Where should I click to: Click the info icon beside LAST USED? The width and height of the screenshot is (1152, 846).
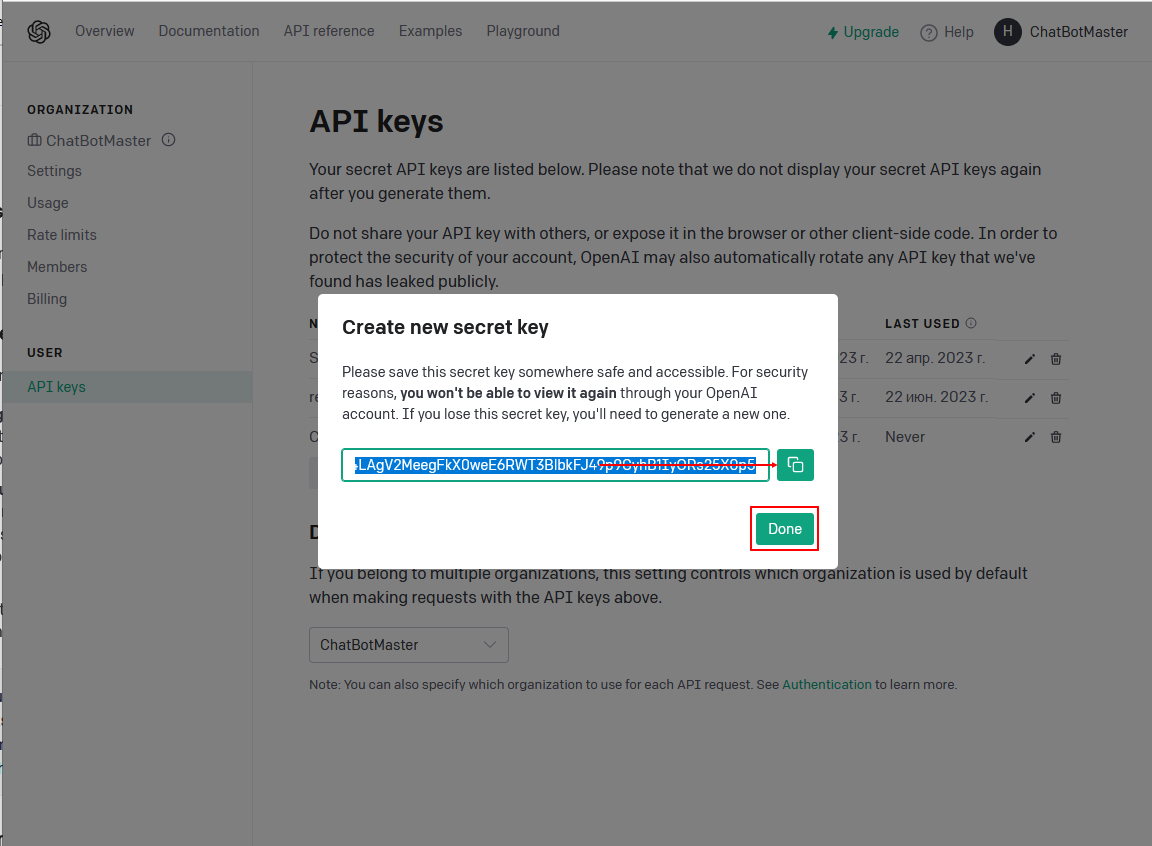point(971,324)
